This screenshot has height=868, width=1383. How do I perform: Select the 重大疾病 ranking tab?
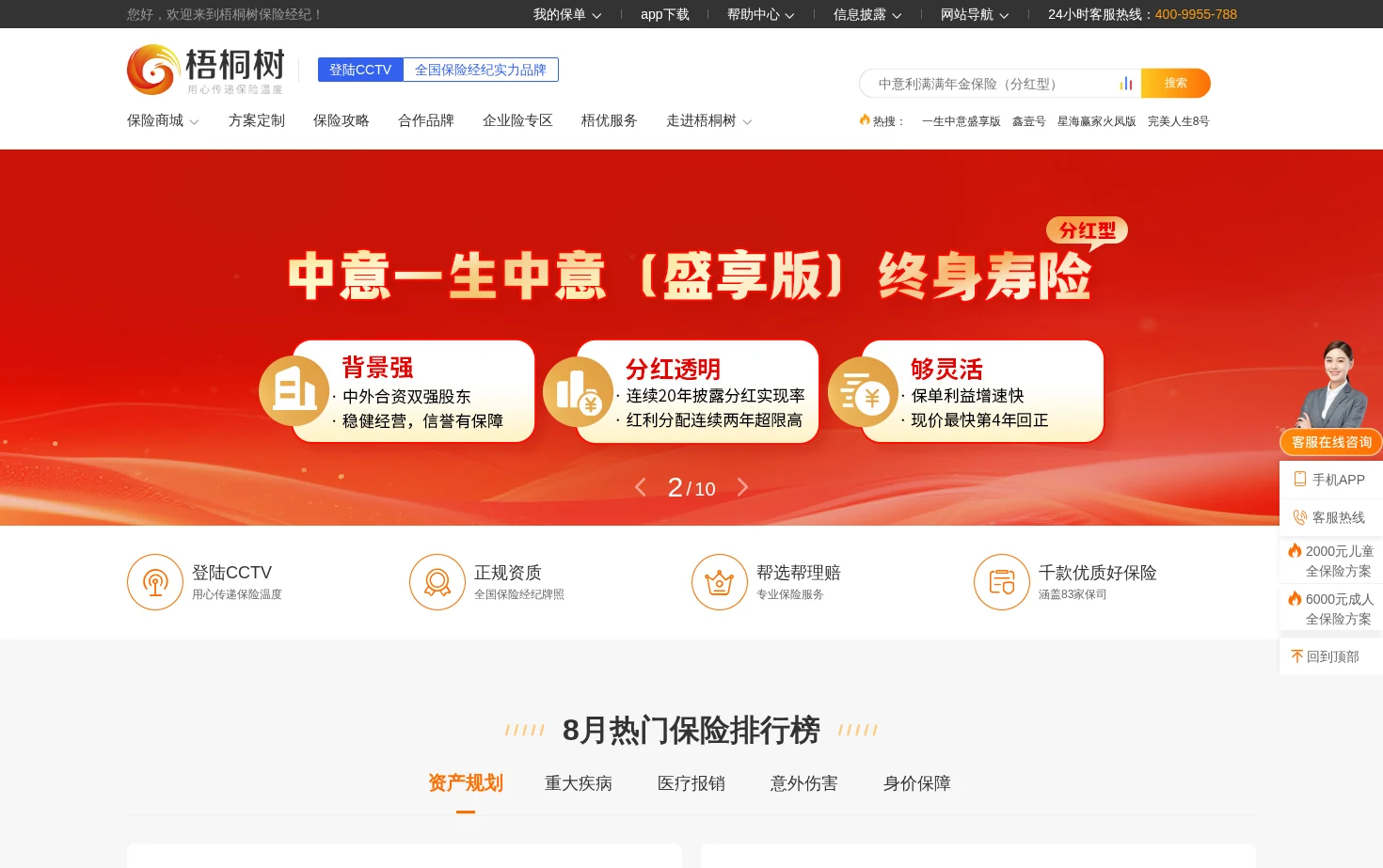(579, 782)
